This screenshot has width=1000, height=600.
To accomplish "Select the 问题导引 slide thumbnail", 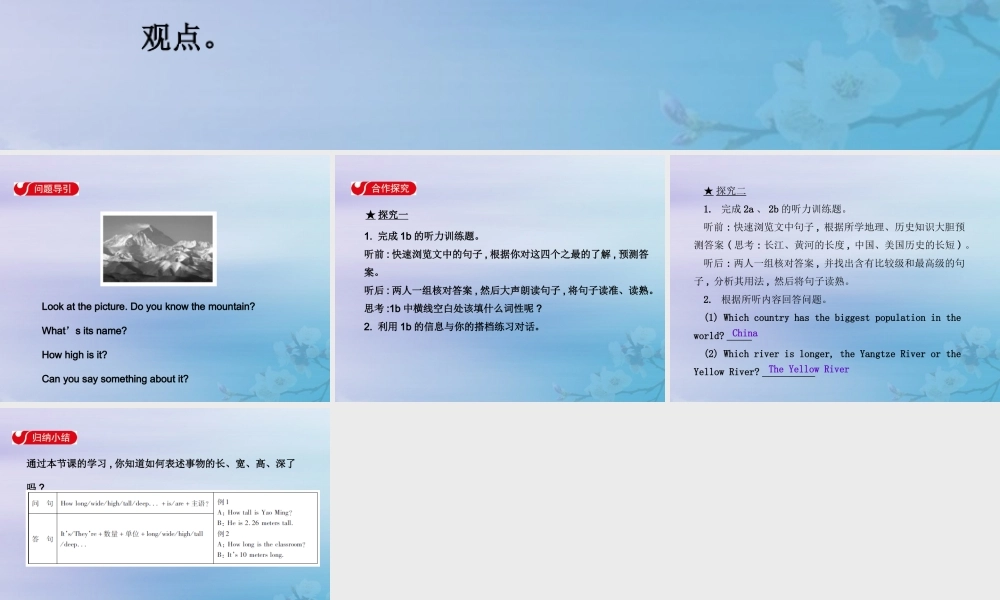I will [165, 278].
